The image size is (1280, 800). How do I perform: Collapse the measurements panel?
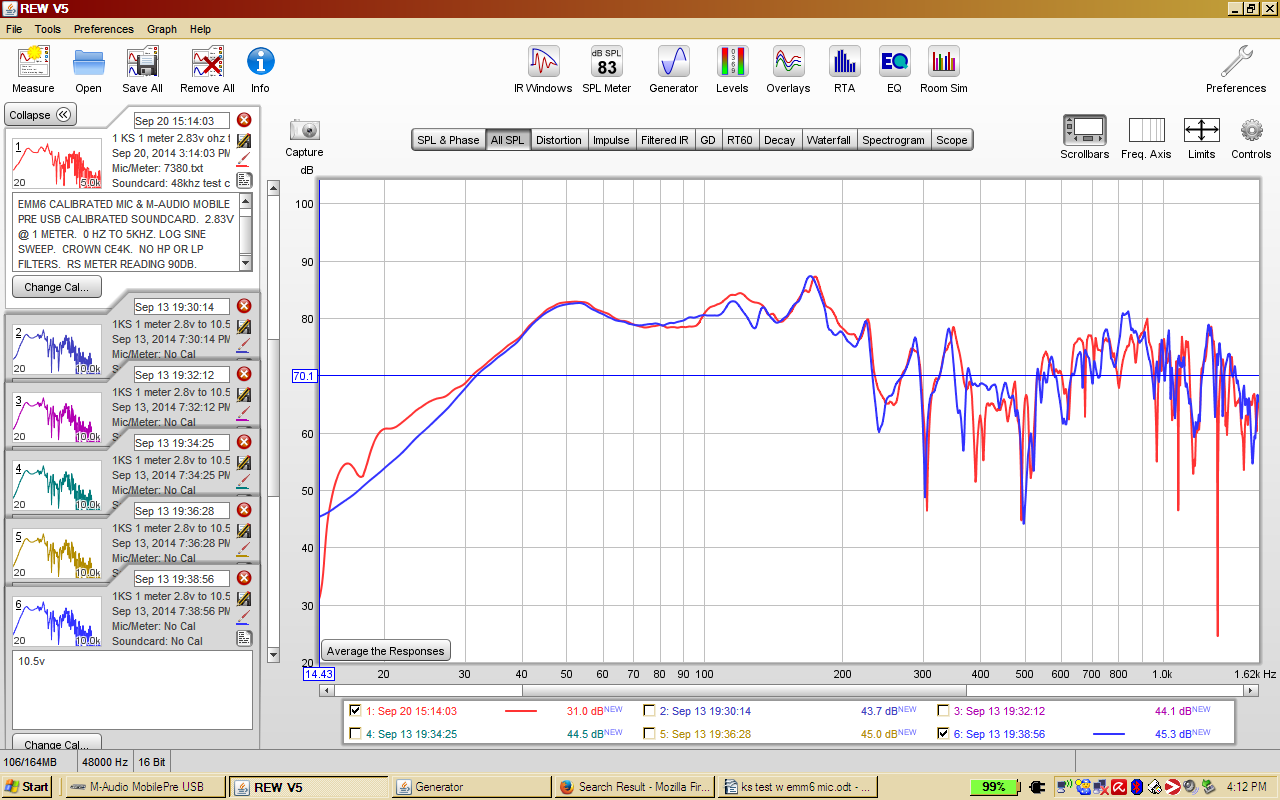tap(40, 115)
